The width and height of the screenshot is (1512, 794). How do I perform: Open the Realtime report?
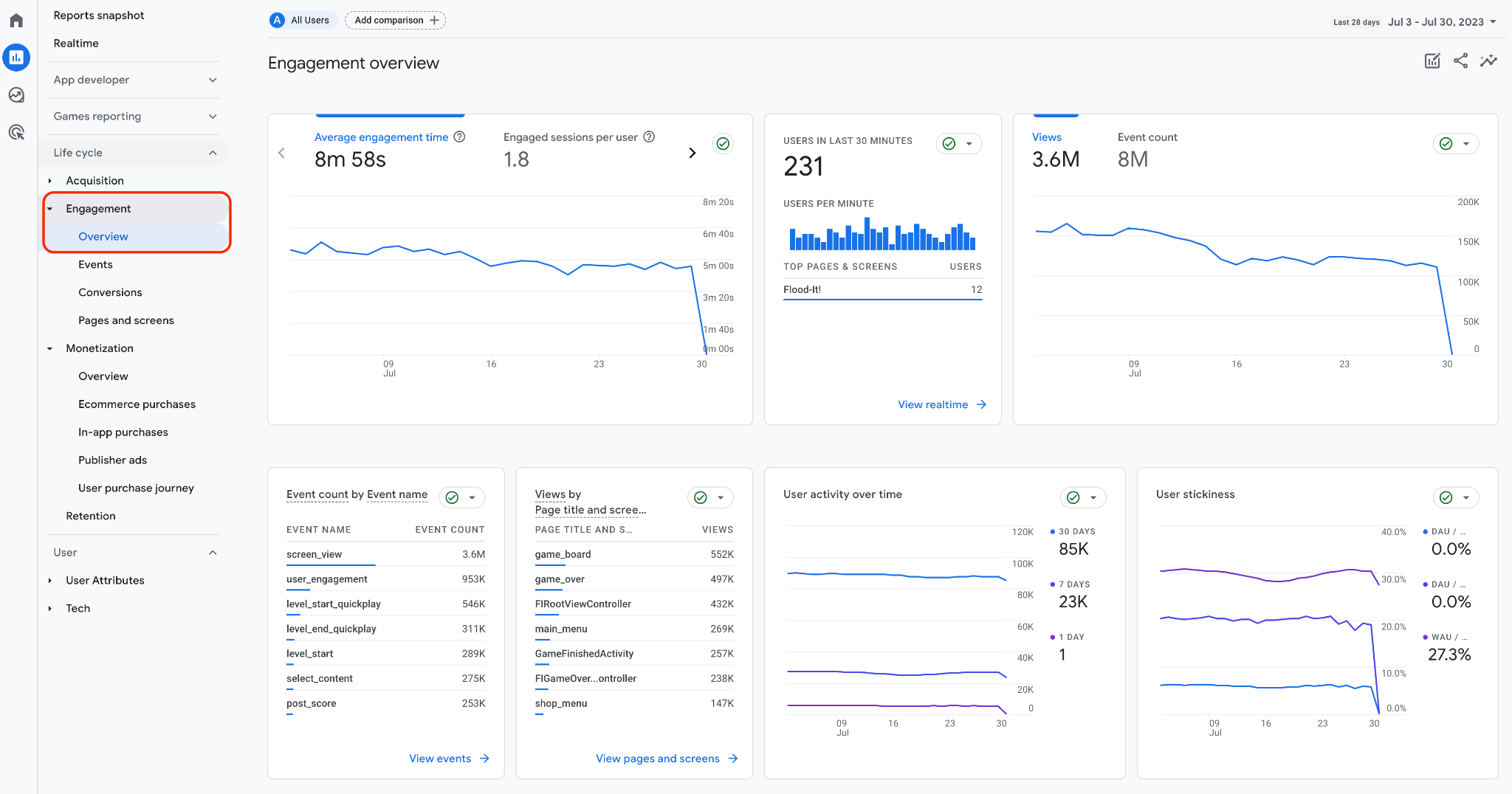pos(76,44)
